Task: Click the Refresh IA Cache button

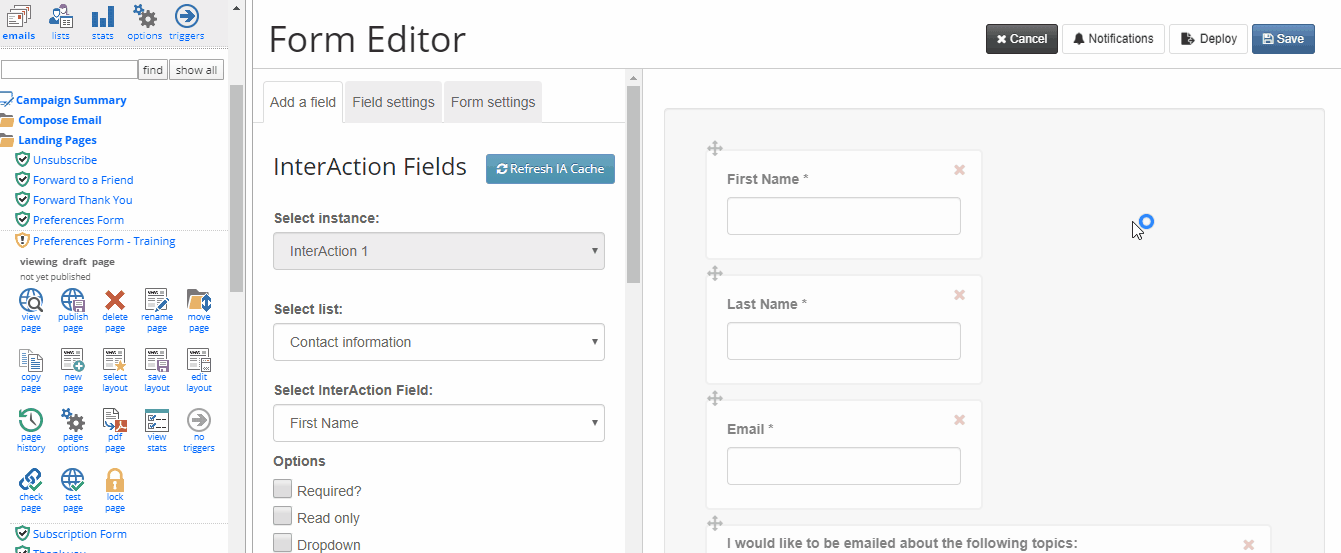Action: coord(550,169)
